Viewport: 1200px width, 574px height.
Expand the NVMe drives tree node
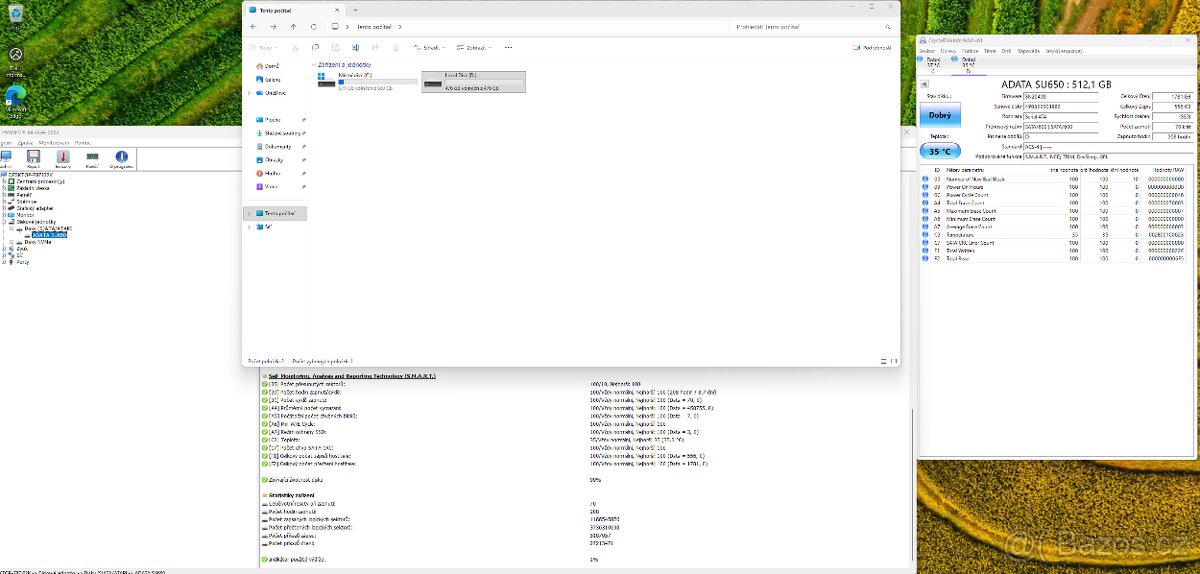(13, 241)
